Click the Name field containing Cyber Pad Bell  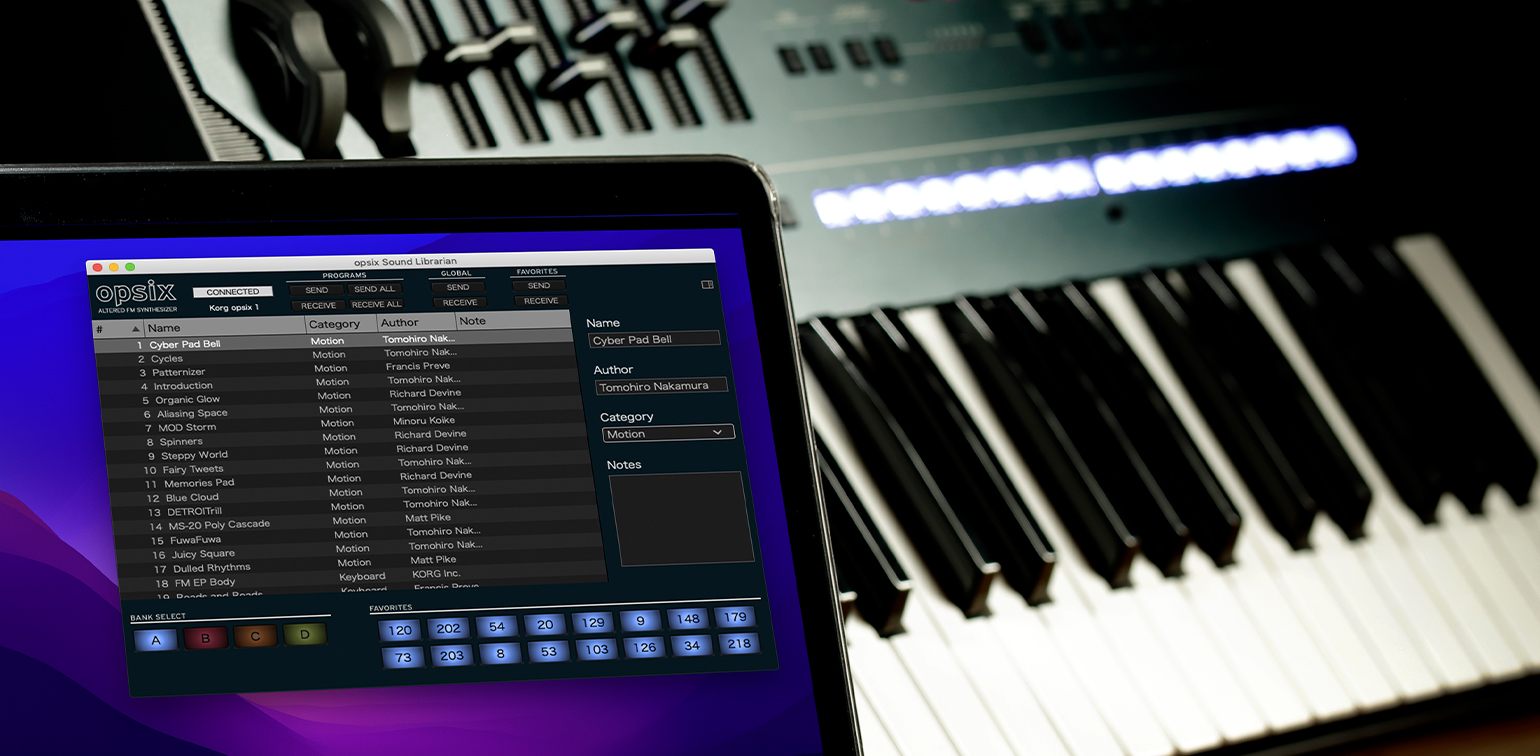click(x=654, y=339)
